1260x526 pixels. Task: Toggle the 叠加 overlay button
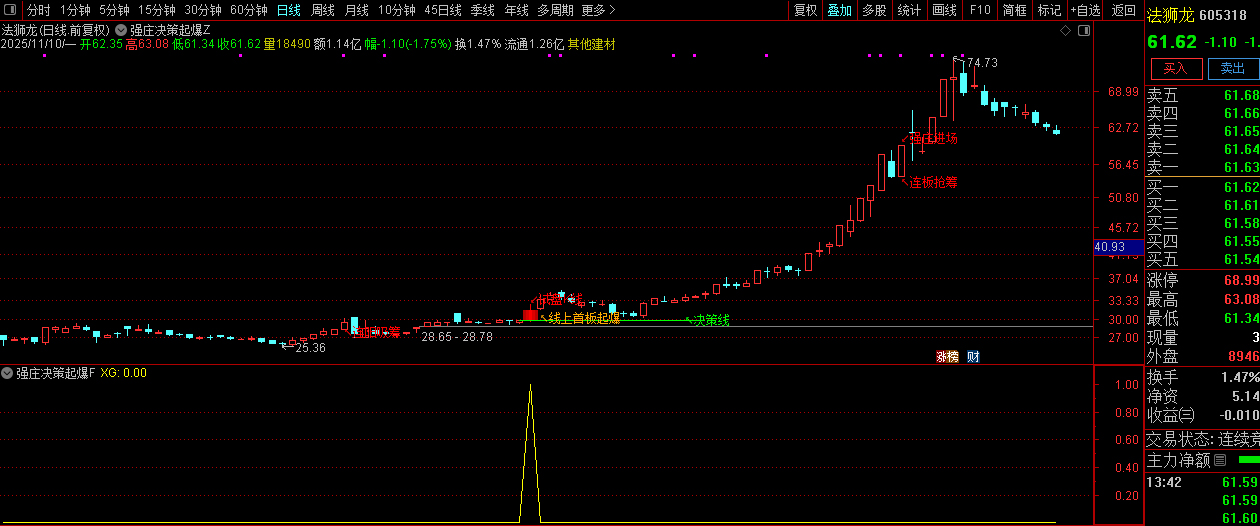click(839, 10)
